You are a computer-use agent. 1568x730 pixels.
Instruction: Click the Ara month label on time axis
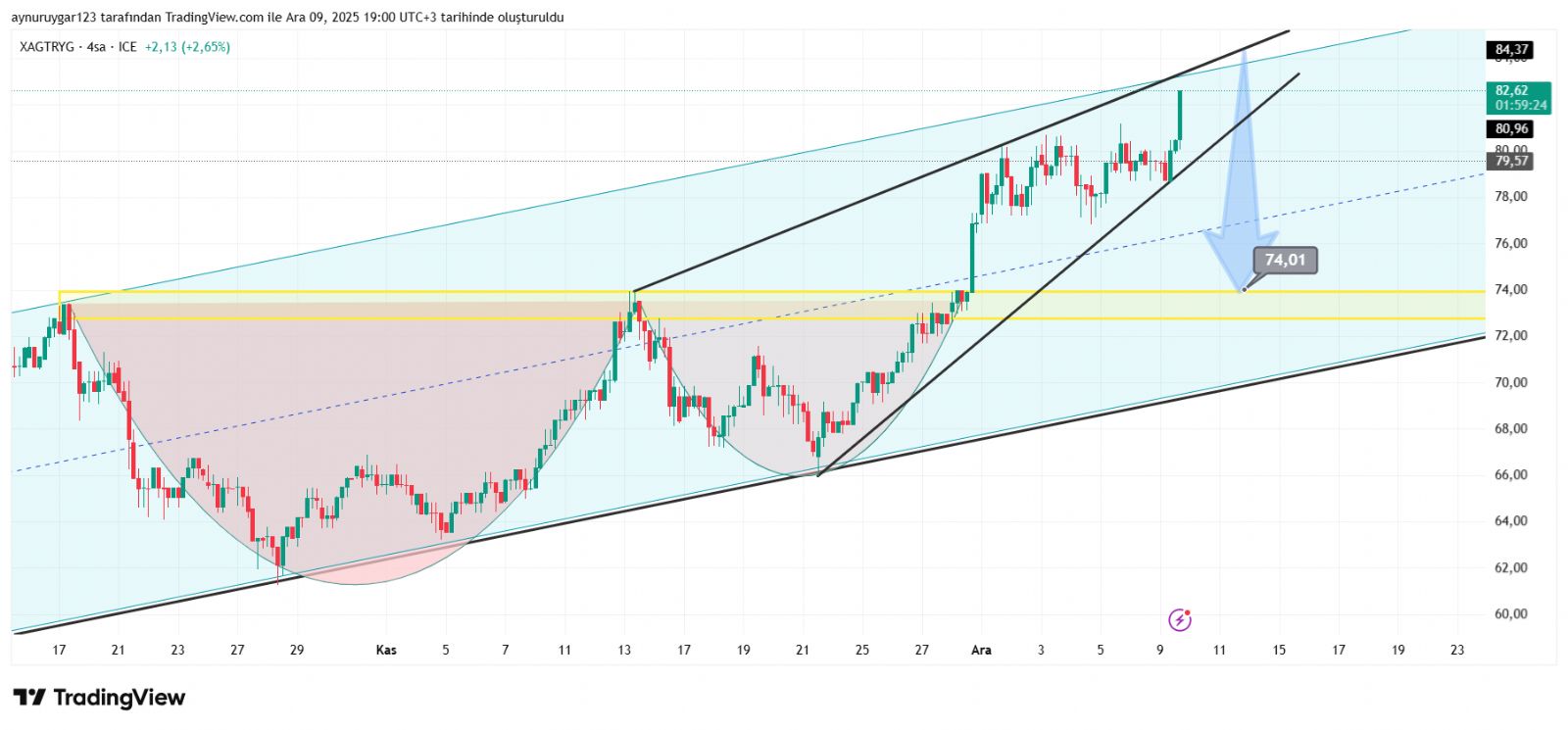pyautogui.click(x=981, y=650)
